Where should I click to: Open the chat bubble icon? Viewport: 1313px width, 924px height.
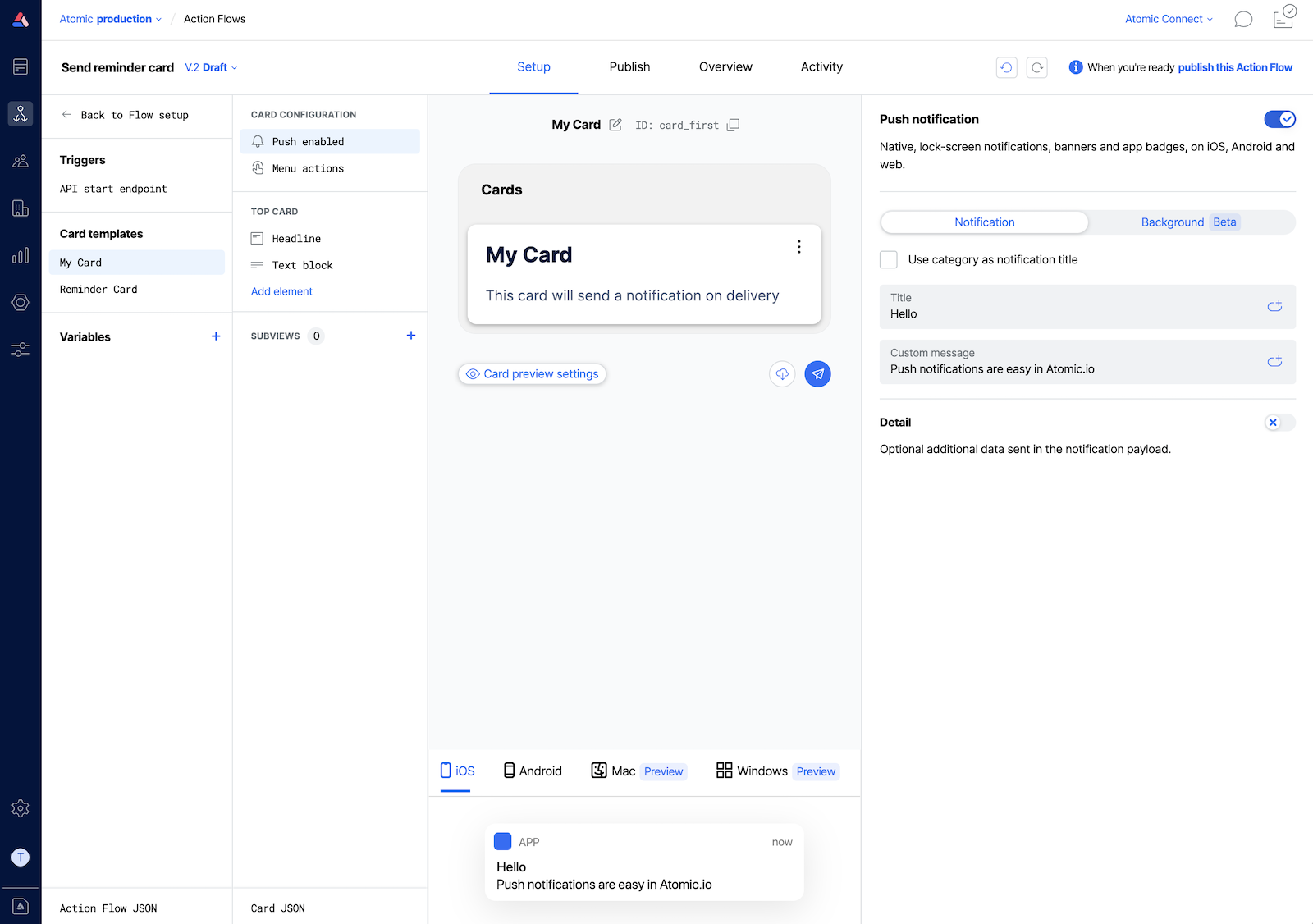[1243, 19]
